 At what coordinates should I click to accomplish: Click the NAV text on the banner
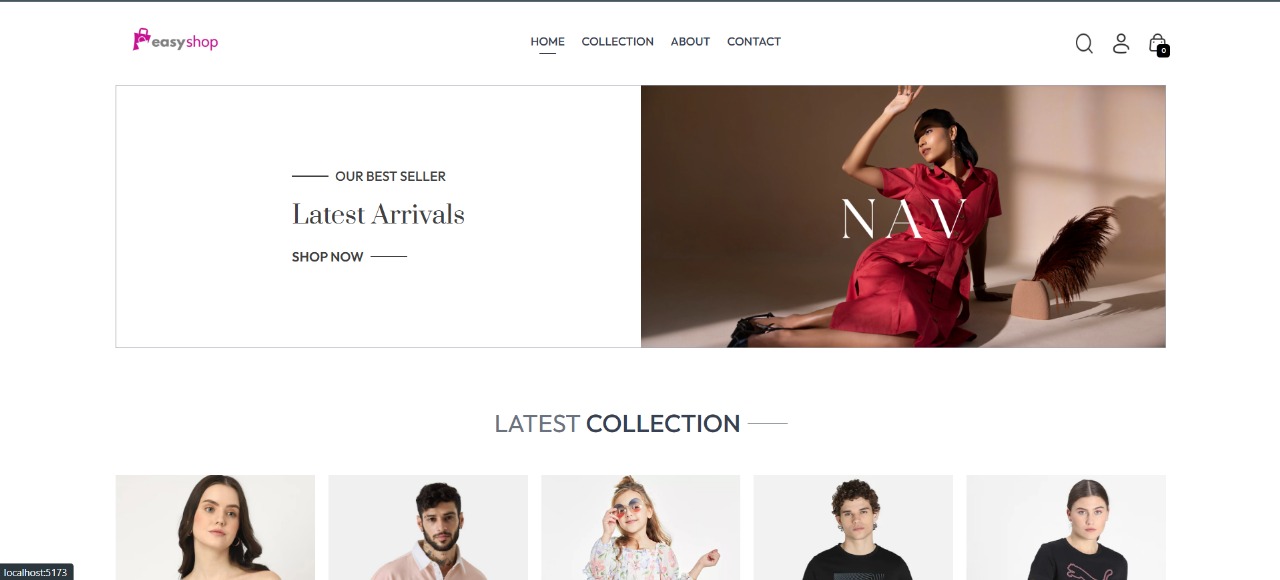coord(903,219)
